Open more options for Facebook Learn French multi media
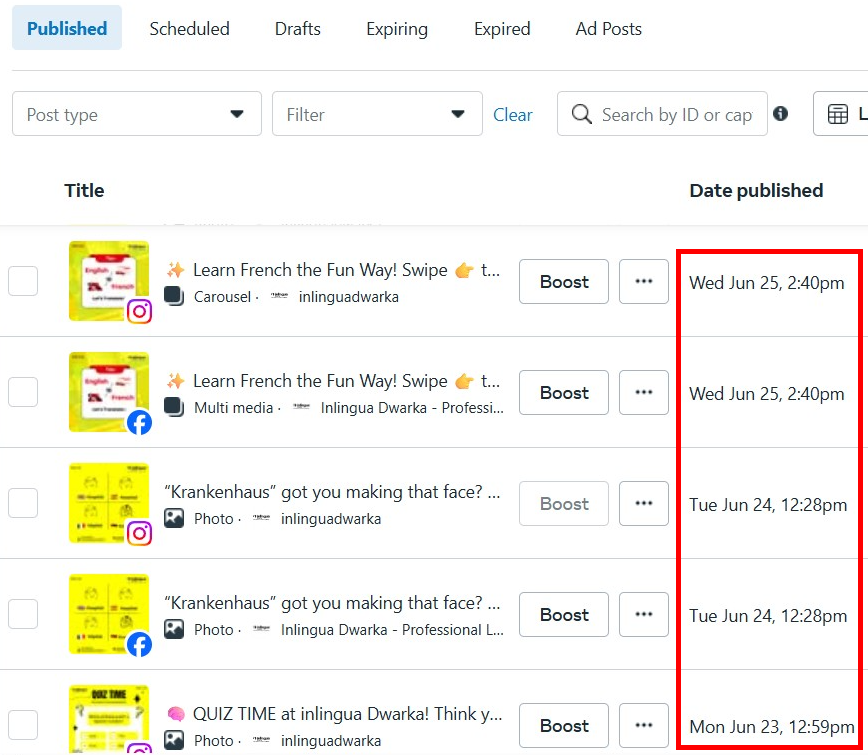 pos(644,392)
